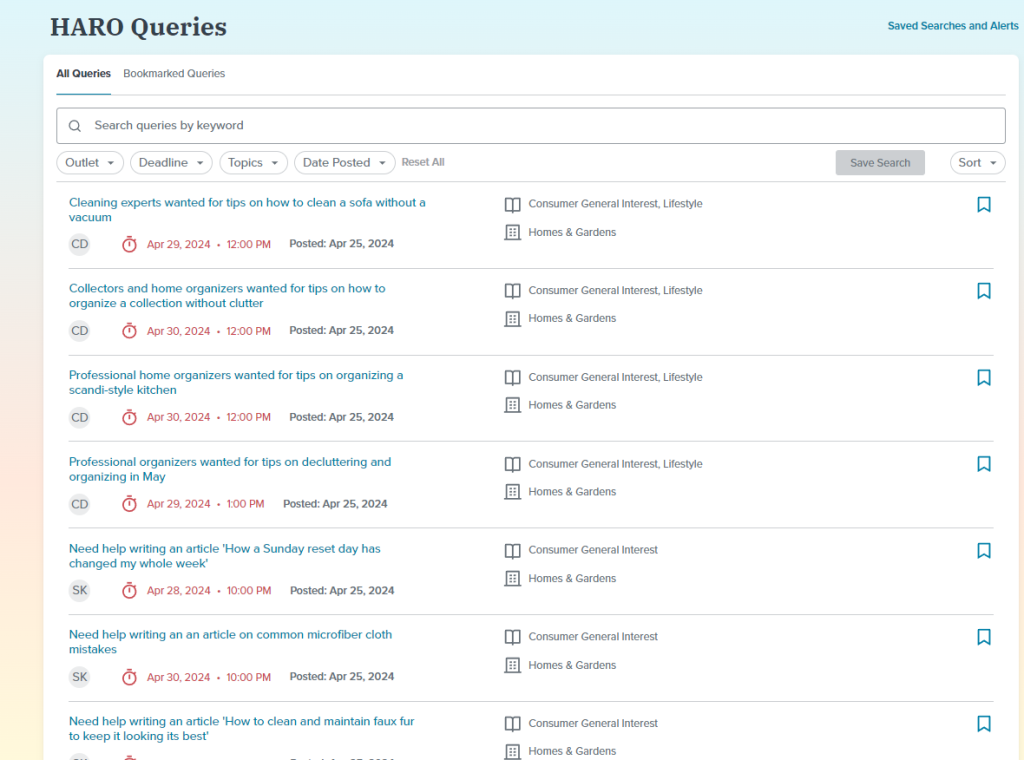Open the Outlet filter dropdown
Viewport: 1024px width, 760px height.
[x=90, y=163]
